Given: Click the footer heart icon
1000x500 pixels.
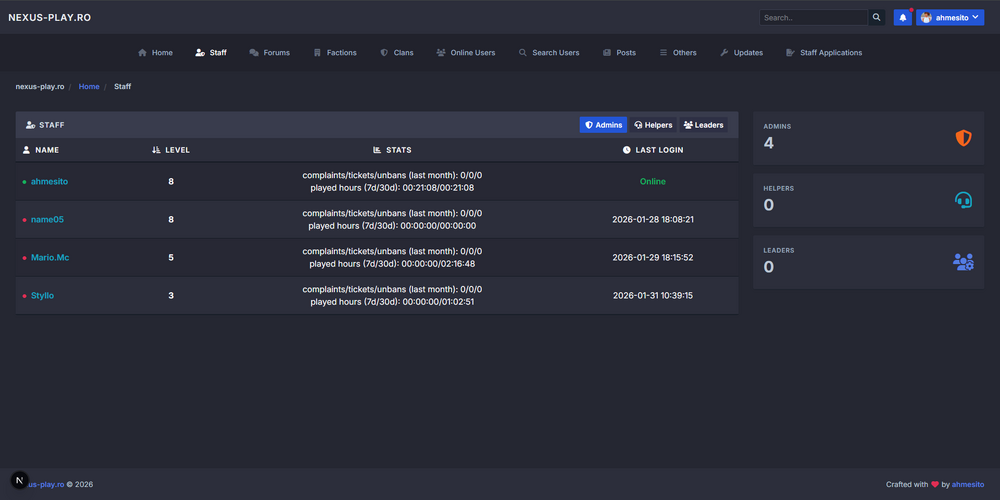Looking at the screenshot, I should coord(935,484).
